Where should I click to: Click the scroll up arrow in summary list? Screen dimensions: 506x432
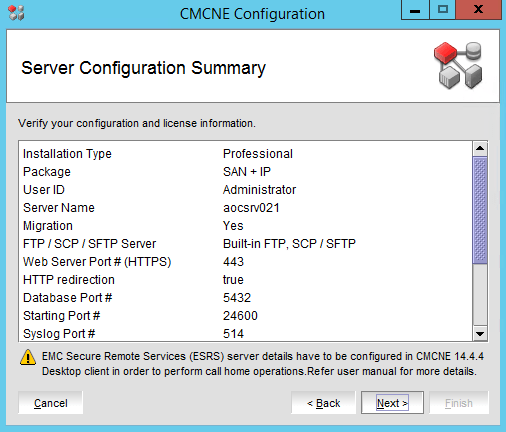pyautogui.click(x=480, y=148)
